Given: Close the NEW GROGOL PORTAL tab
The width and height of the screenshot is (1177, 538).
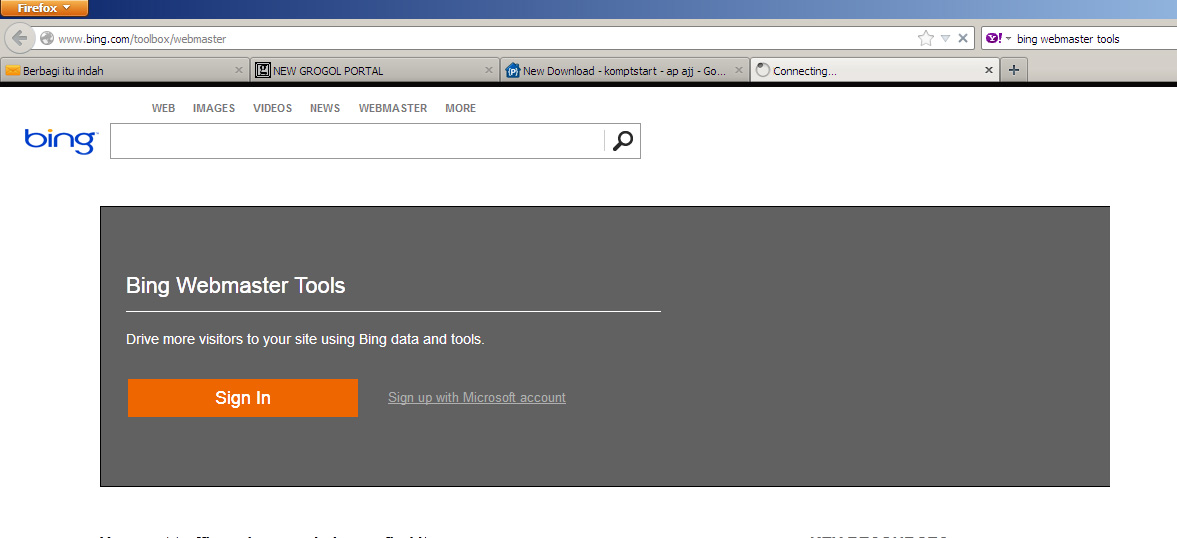Looking at the screenshot, I should 489,71.
